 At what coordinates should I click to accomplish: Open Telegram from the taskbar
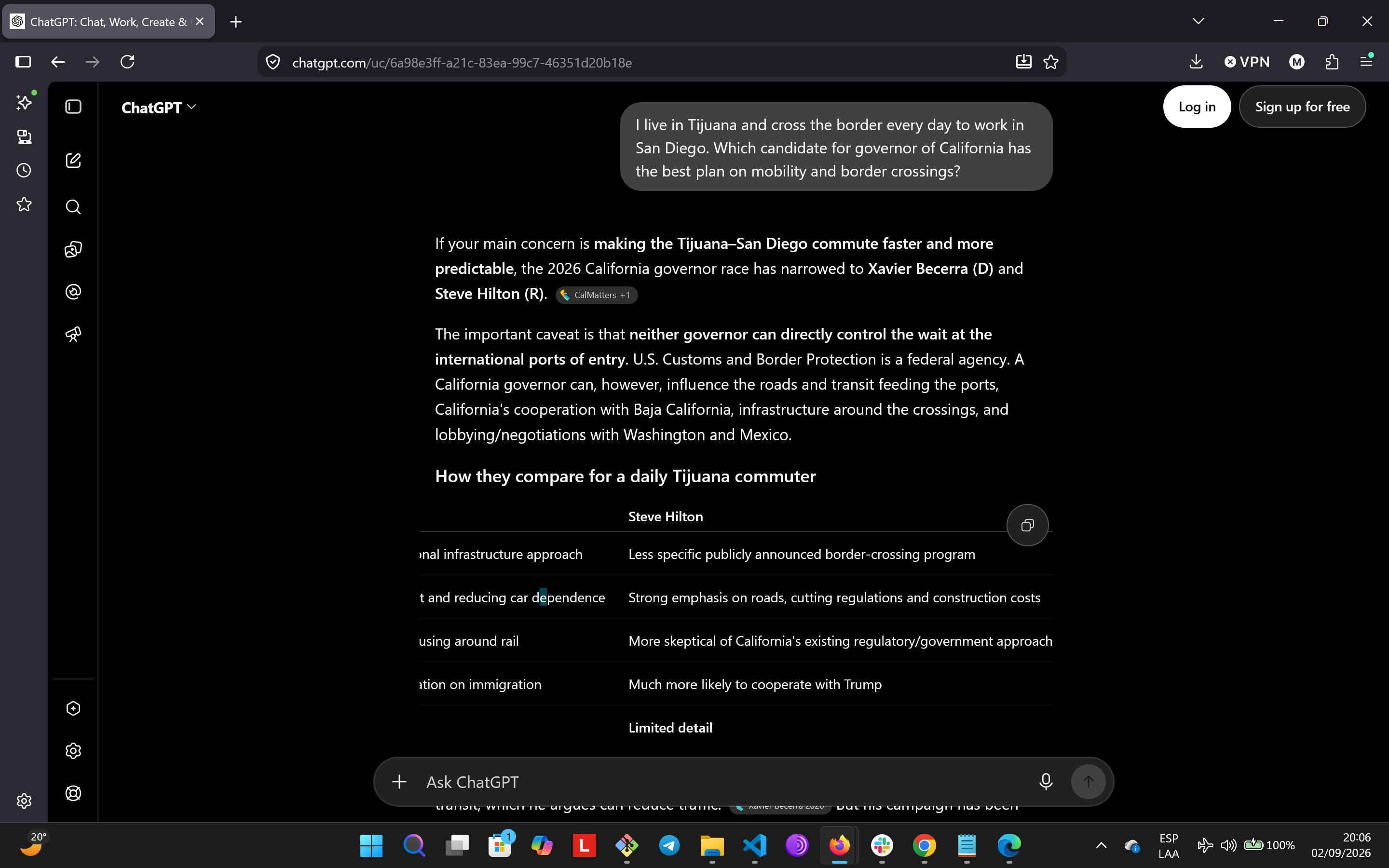tap(669, 845)
